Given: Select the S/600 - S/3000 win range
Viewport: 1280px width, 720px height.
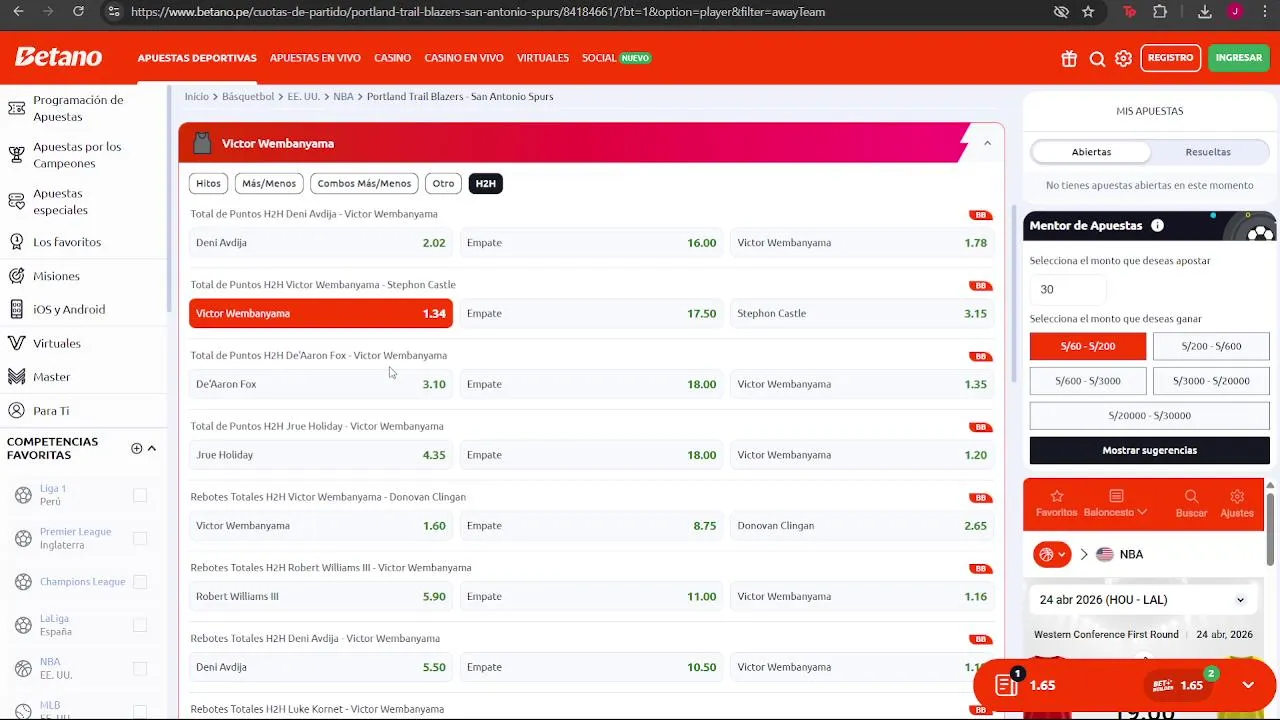Looking at the screenshot, I should coord(1087,381).
